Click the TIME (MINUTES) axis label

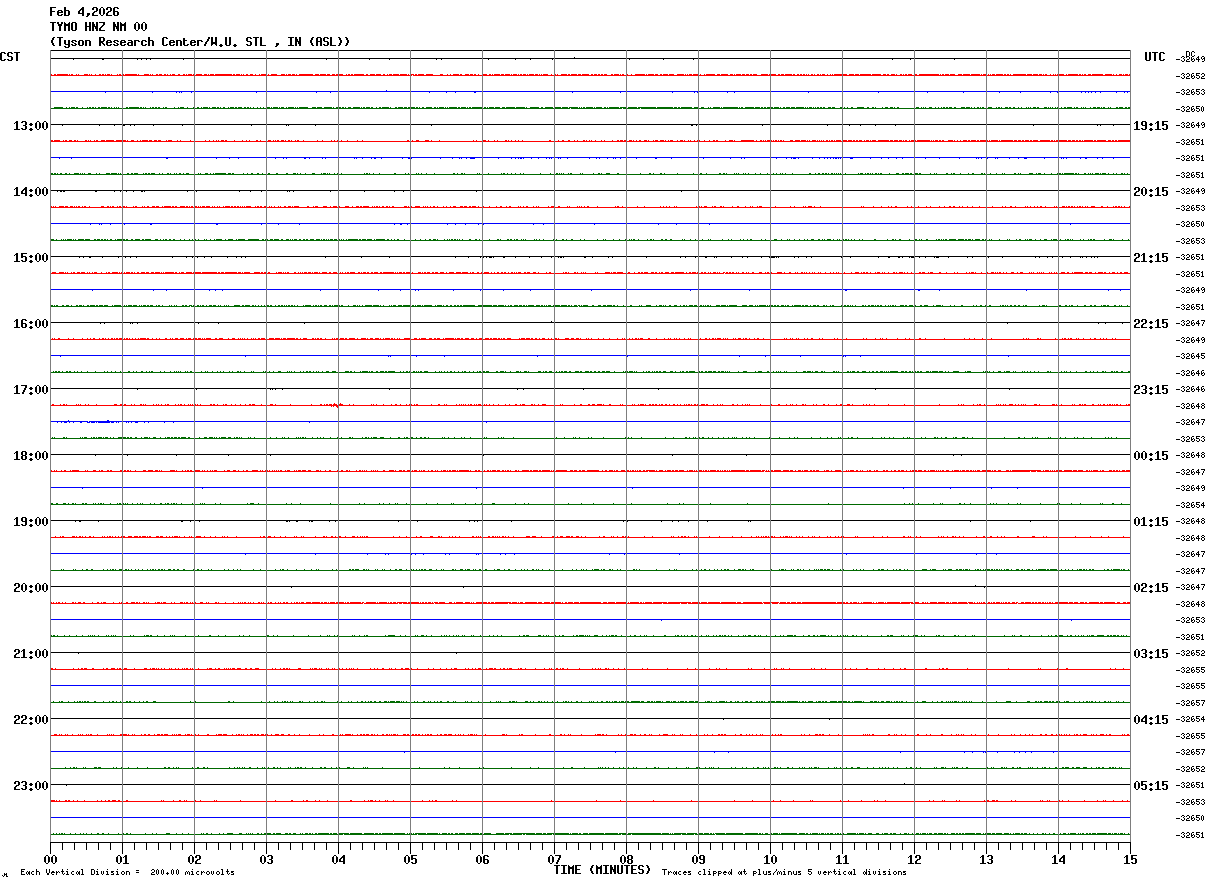click(602, 870)
